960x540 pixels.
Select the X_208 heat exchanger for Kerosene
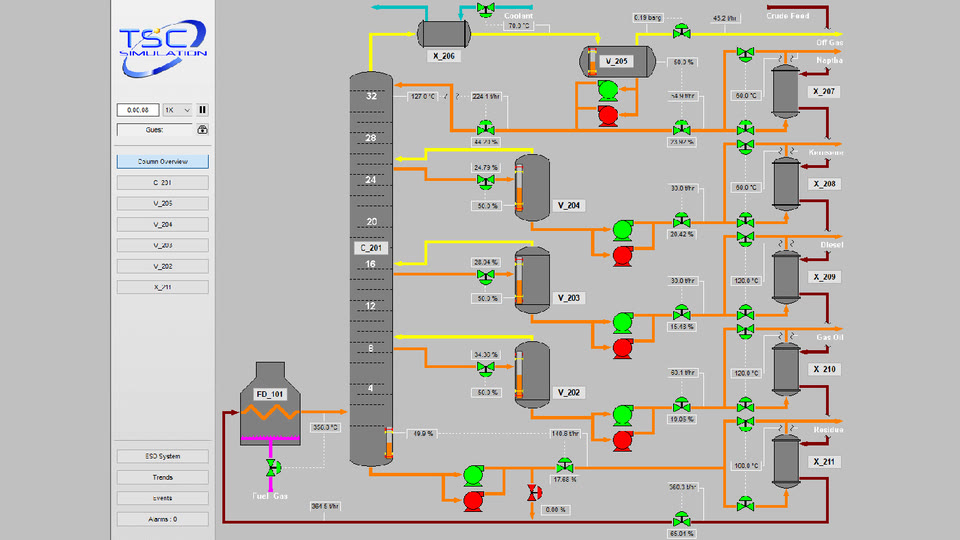(786, 184)
